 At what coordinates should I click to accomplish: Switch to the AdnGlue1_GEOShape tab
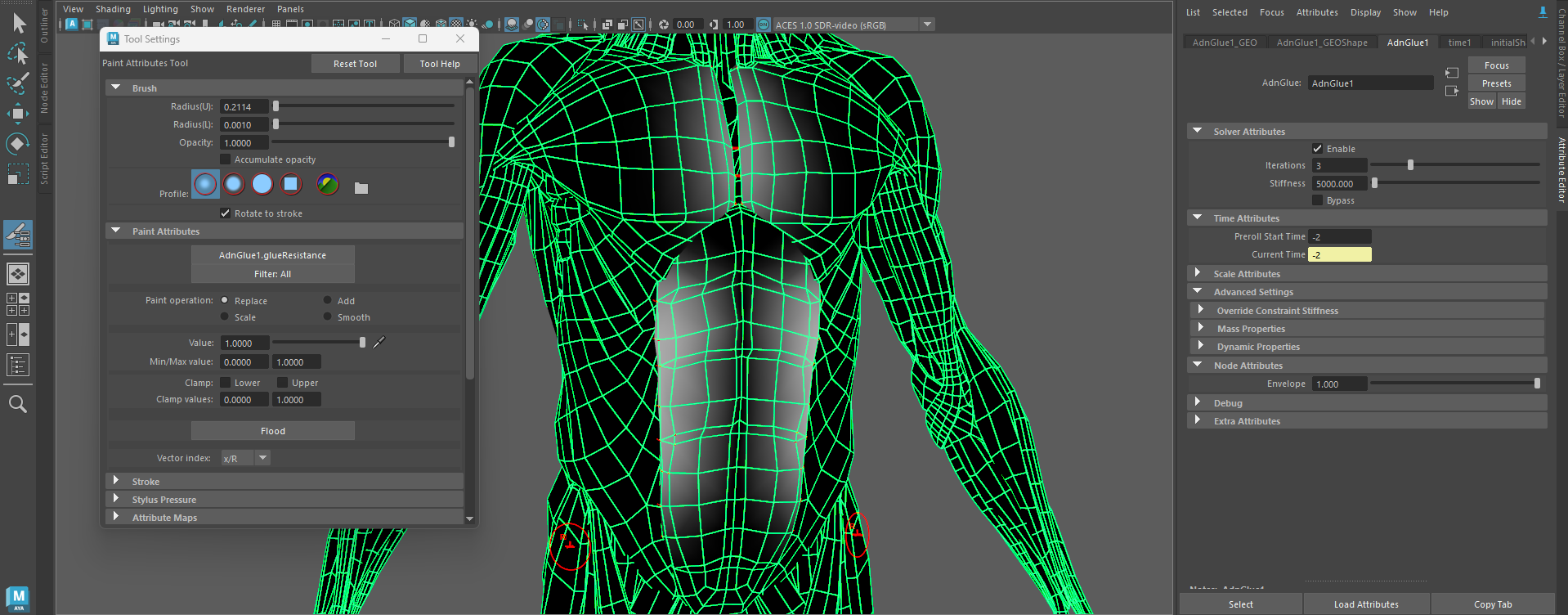tap(1321, 43)
